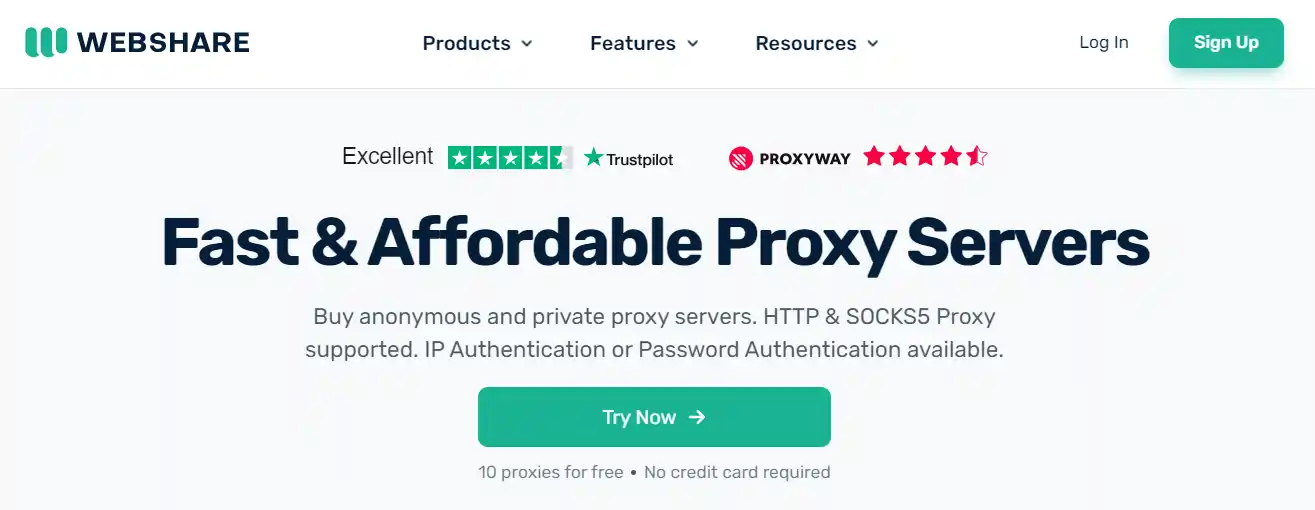1315x510 pixels.
Task: Expand the chevron next to Products
Action: click(x=527, y=44)
